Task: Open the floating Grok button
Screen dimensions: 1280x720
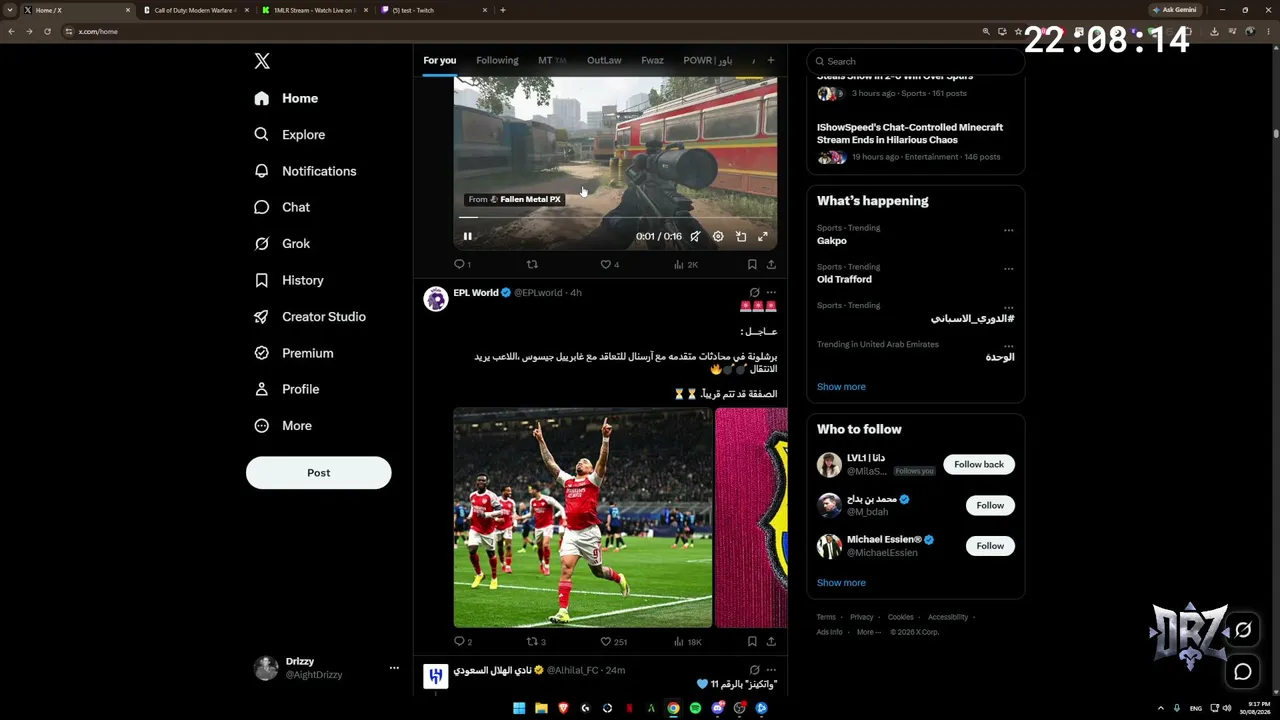Action: [x=1243, y=630]
